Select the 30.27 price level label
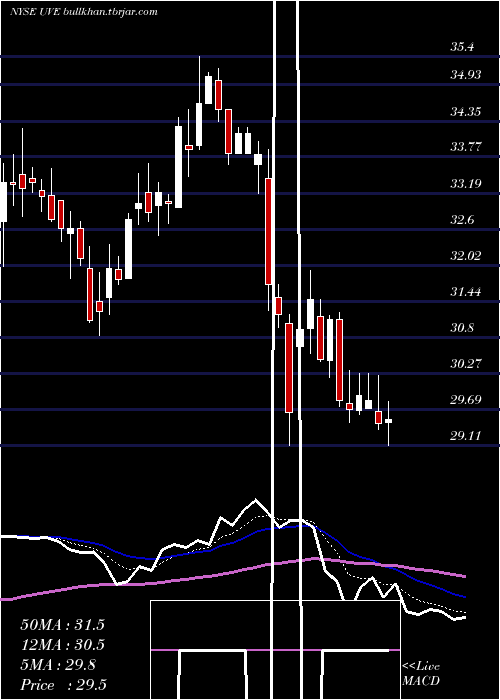Screen dimensions: 500x700 point(466,363)
